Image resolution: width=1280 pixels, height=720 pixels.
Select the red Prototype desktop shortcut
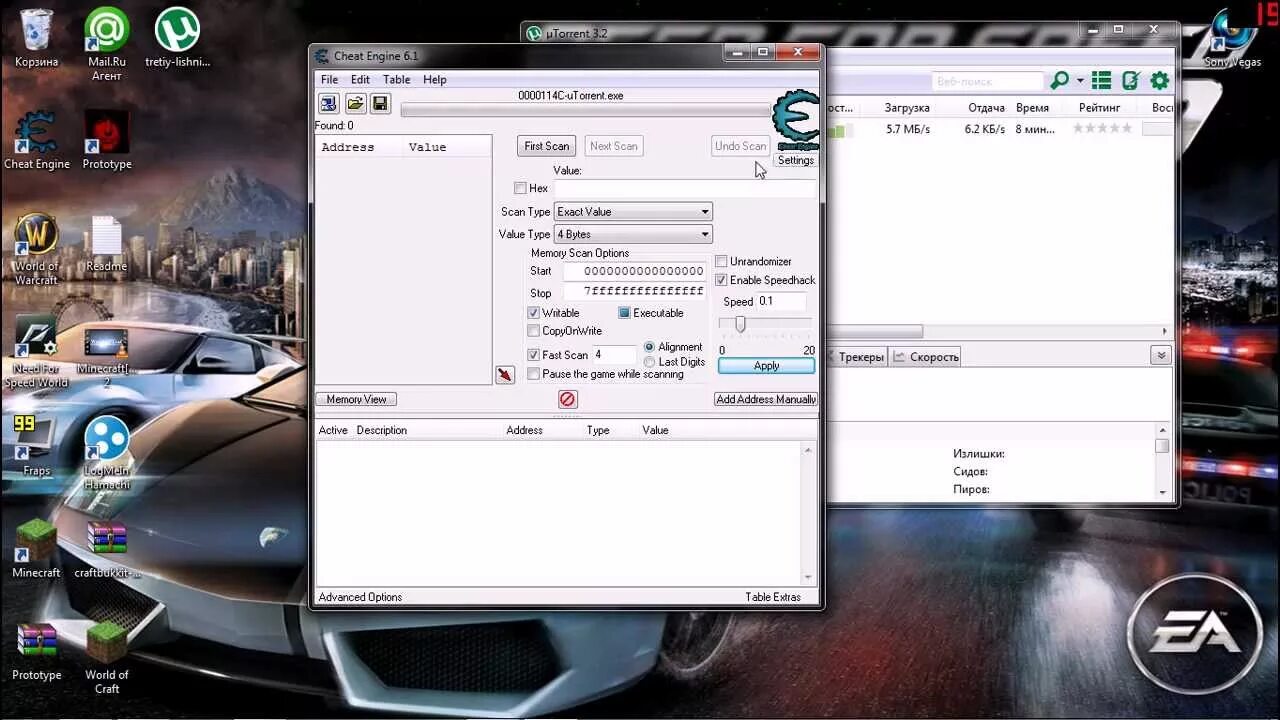click(x=106, y=140)
